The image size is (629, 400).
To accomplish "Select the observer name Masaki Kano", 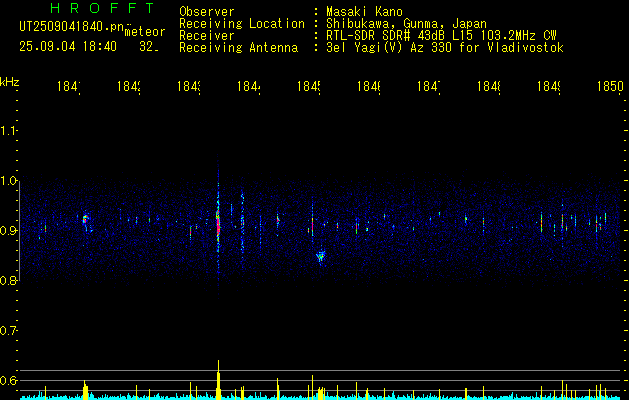I will click(364, 12).
